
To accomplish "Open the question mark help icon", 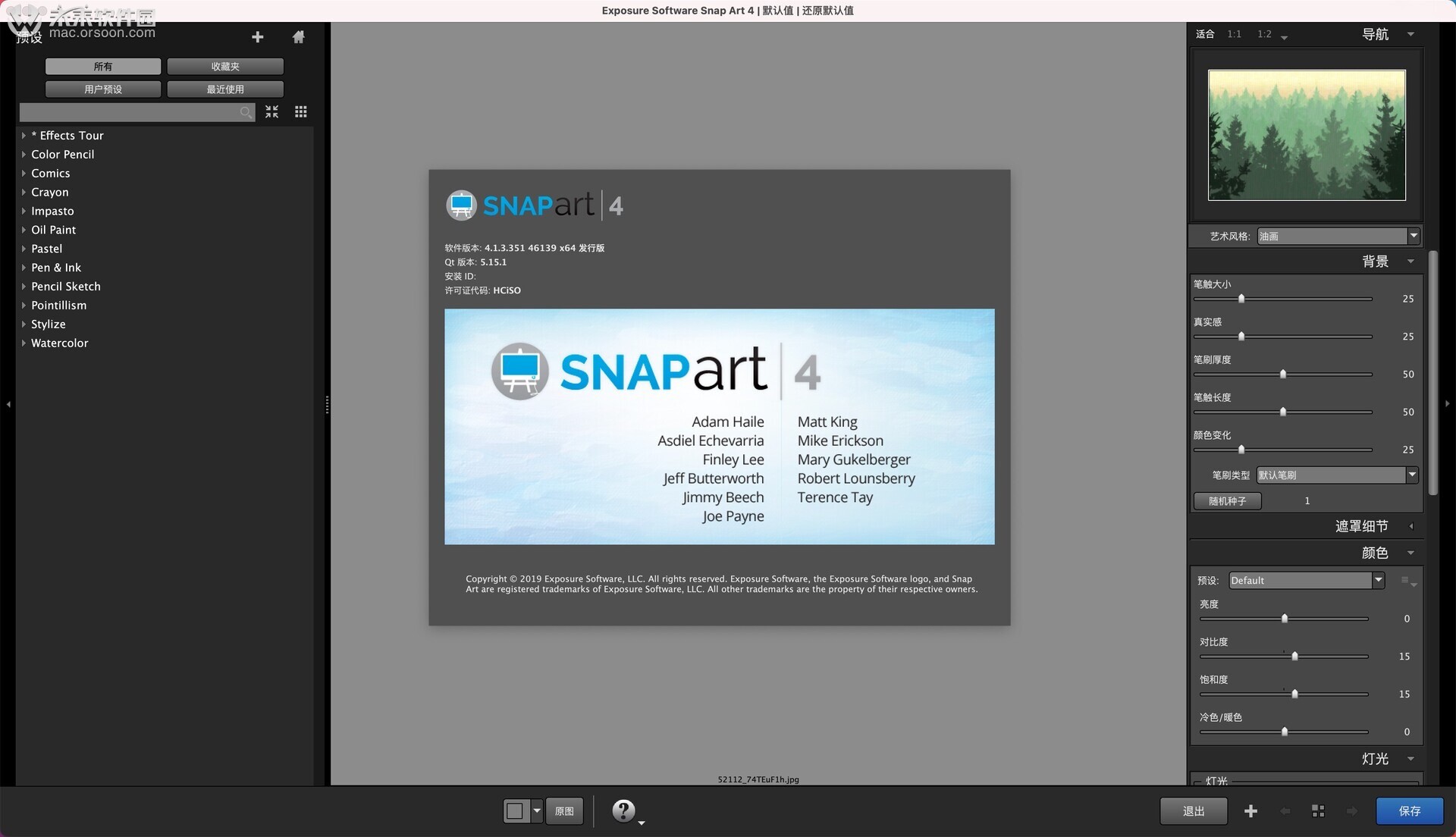I will tap(623, 810).
